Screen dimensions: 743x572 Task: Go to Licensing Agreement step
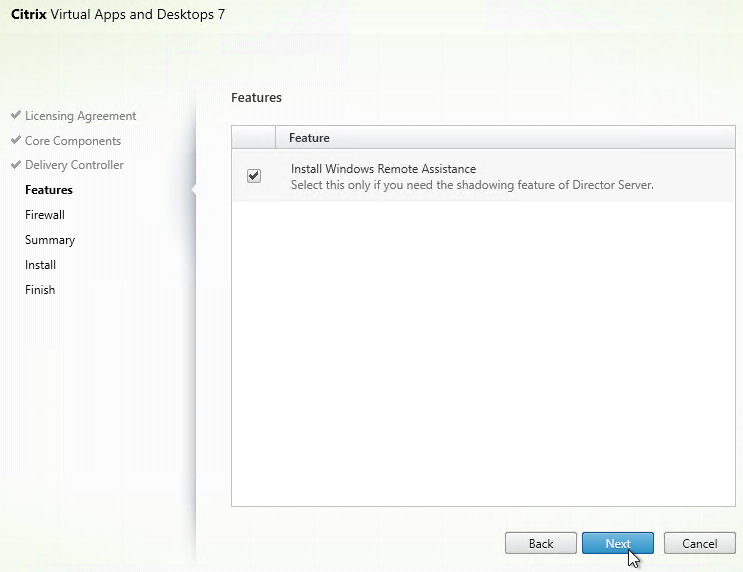tap(81, 116)
